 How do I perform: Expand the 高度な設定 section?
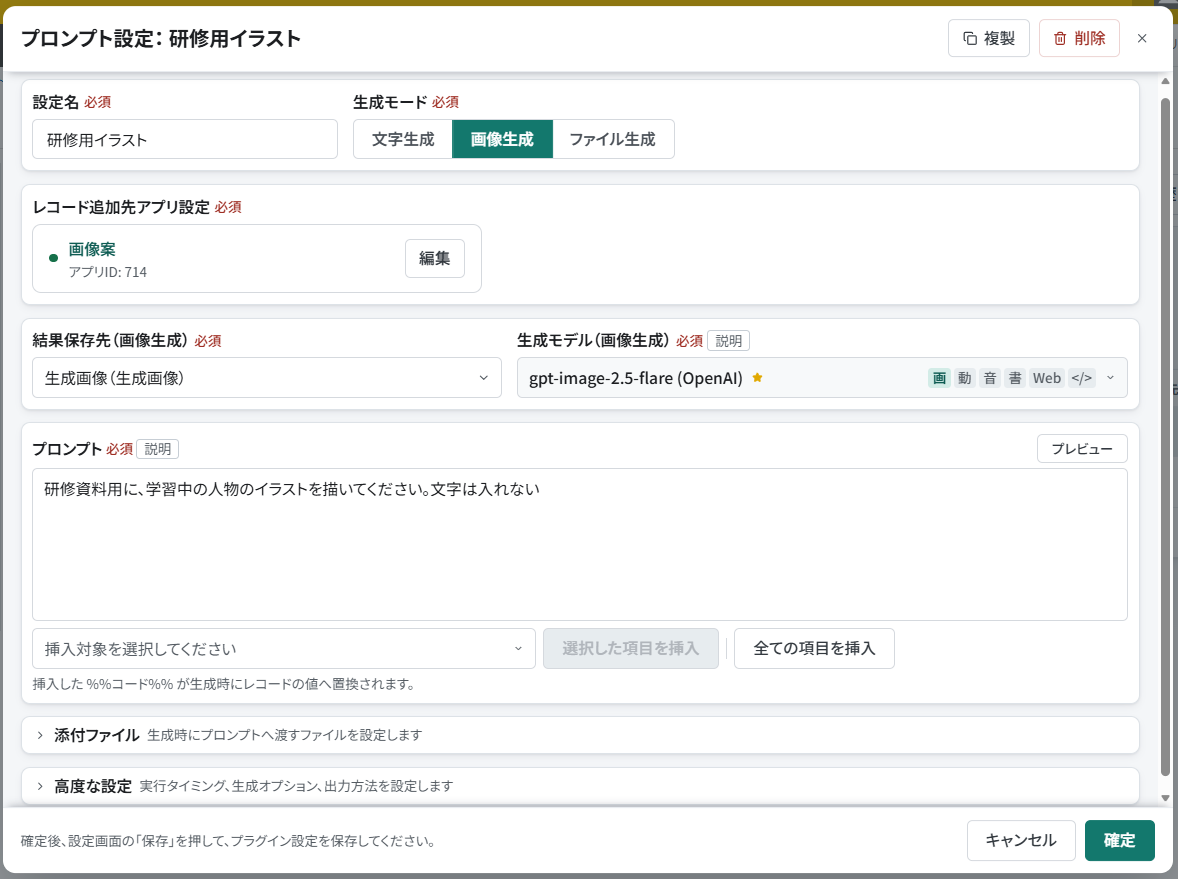click(580, 786)
